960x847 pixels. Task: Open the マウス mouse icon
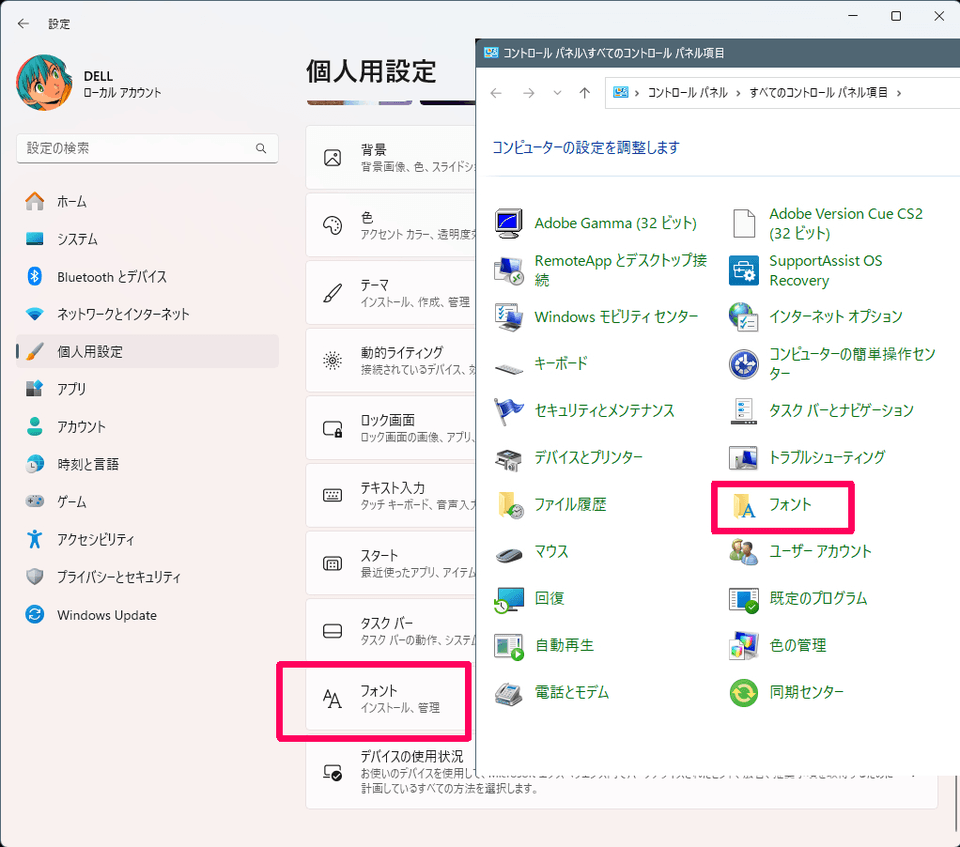click(508, 553)
